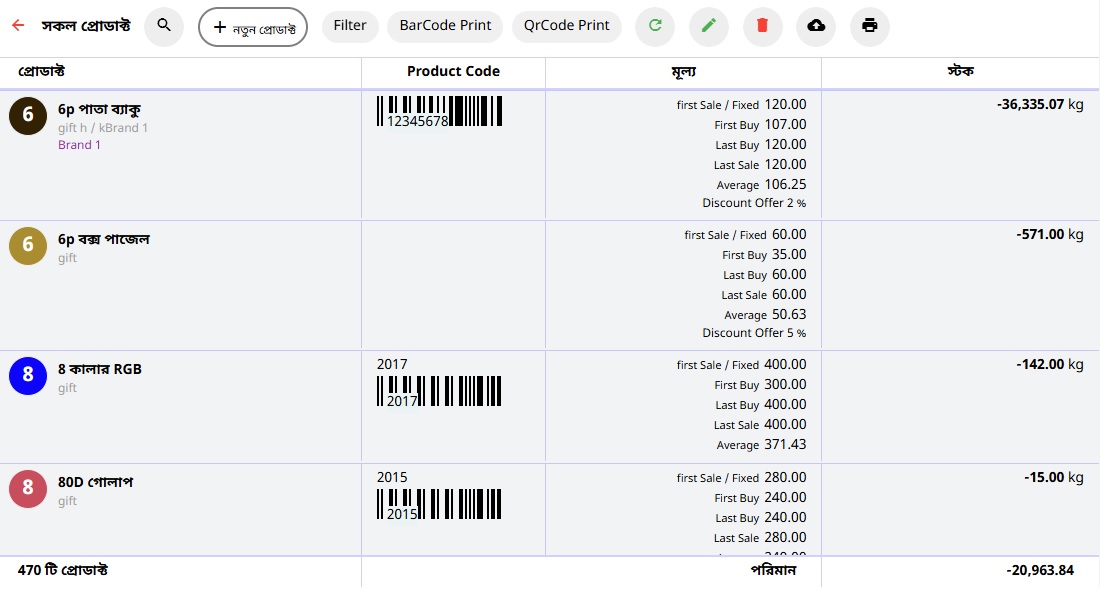Click barcode 12345678 image

point(440,112)
